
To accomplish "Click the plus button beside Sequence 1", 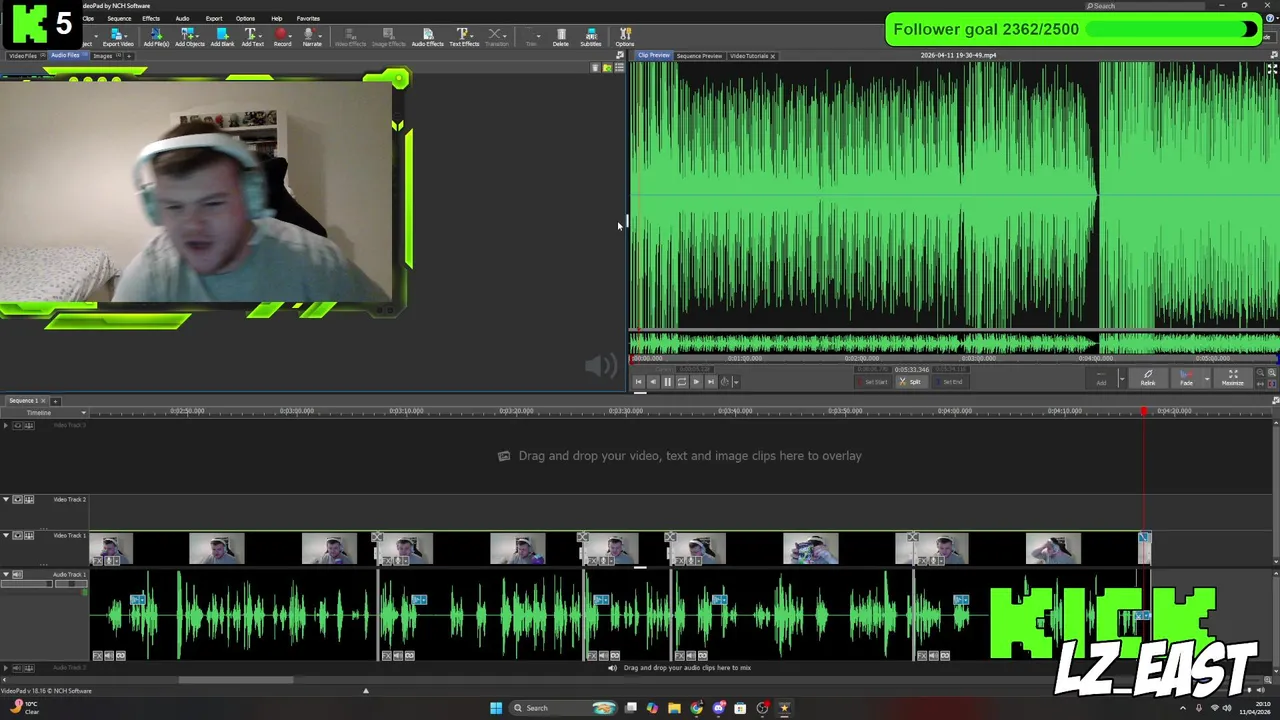I will pyautogui.click(x=56, y=401).
